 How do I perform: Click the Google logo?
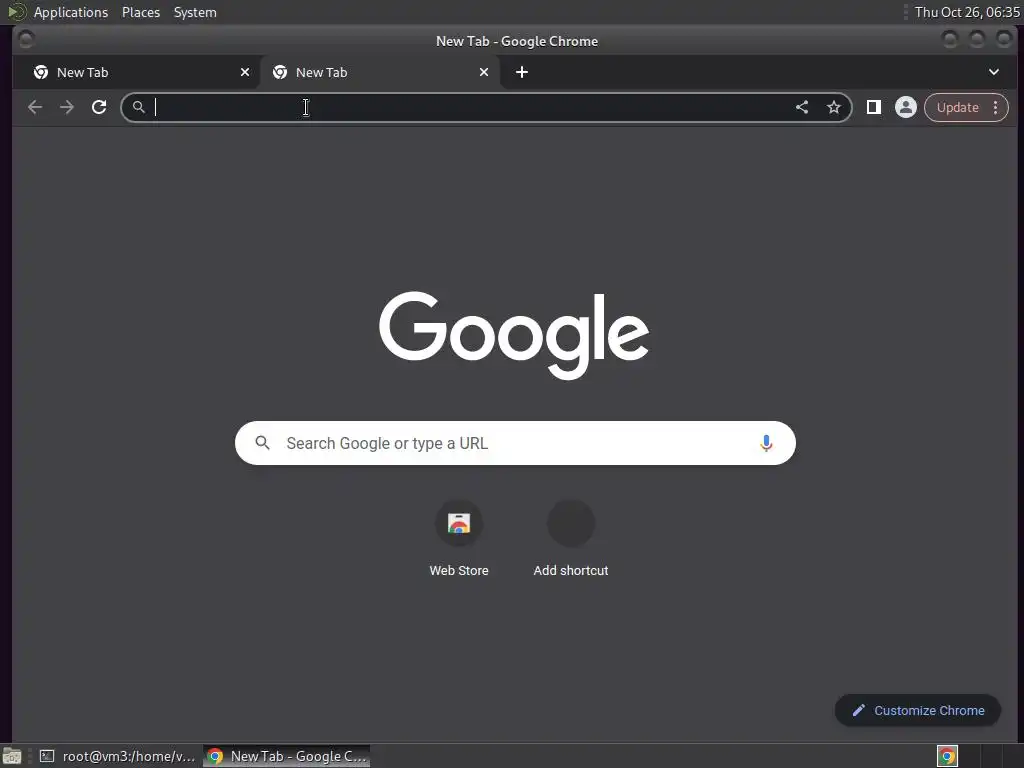coord(514,335)
